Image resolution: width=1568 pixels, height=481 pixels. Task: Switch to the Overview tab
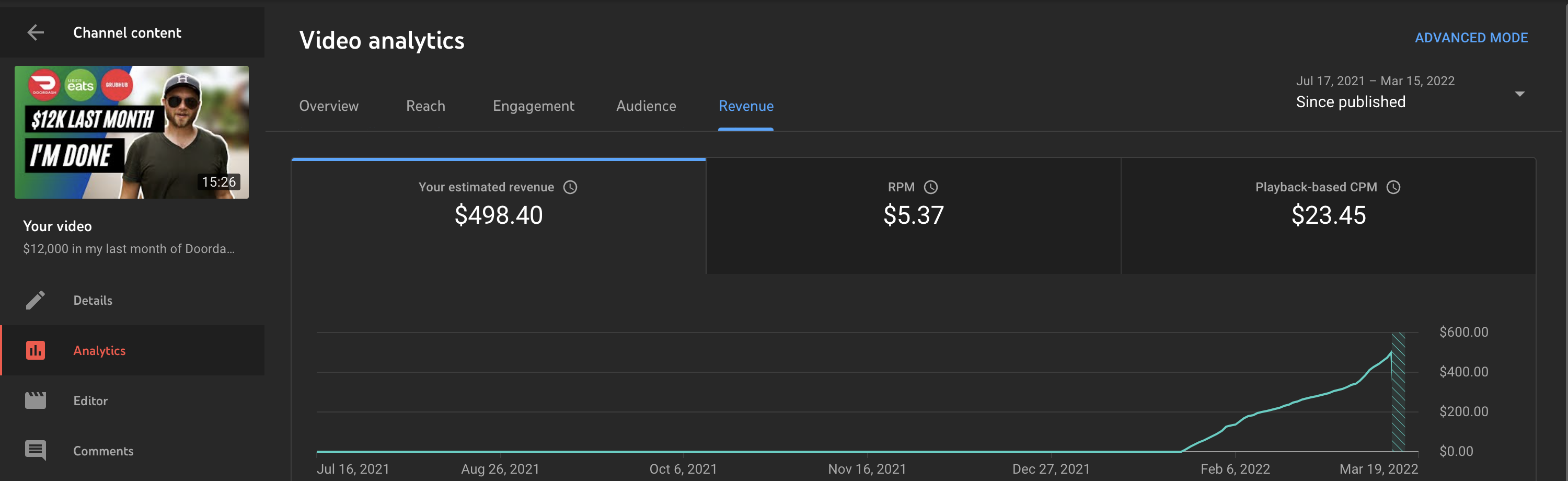329,106
